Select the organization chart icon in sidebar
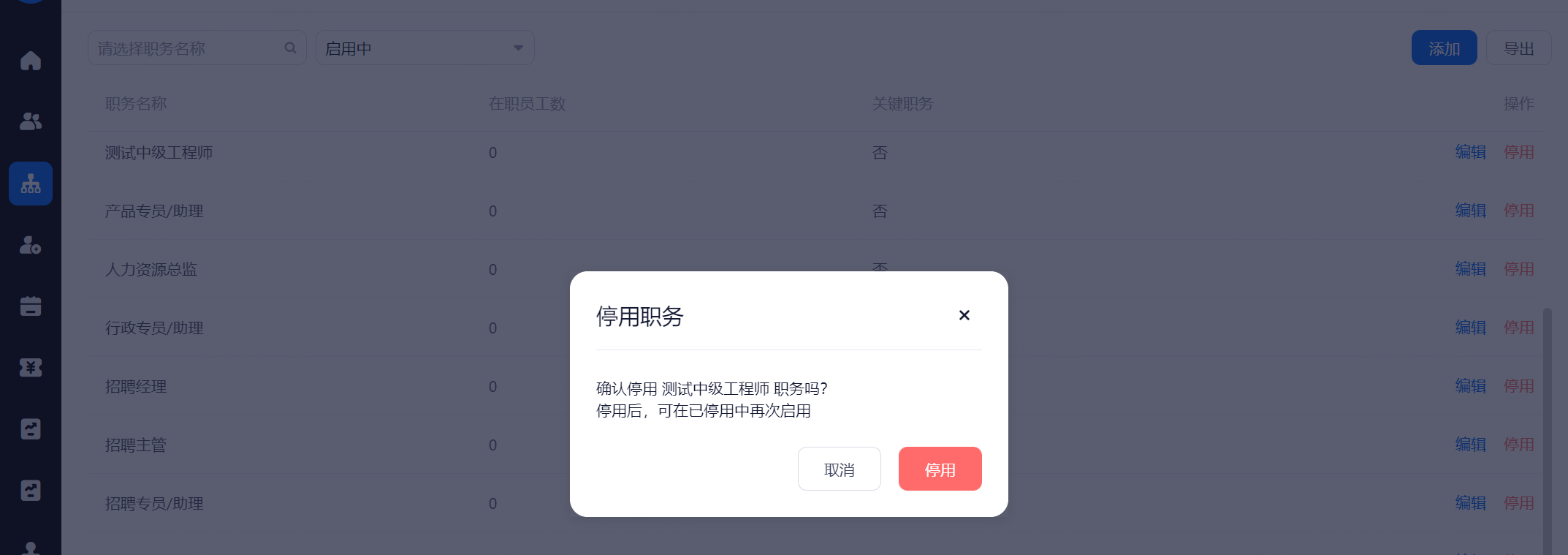 (x=31, y=184)
